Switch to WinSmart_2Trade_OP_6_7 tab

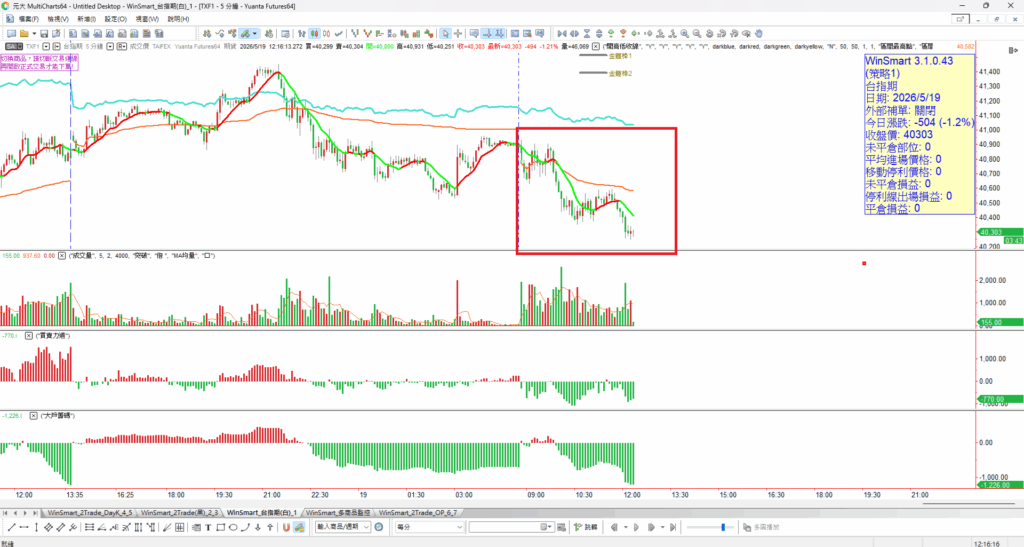418,513
